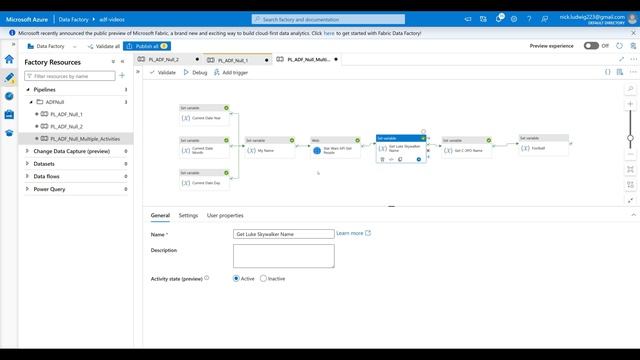Open the Manage toolbox hub icon
Image resolution: width=640 pixels, height=360 pixels.
pyautogui.click(x=9, y=115)
